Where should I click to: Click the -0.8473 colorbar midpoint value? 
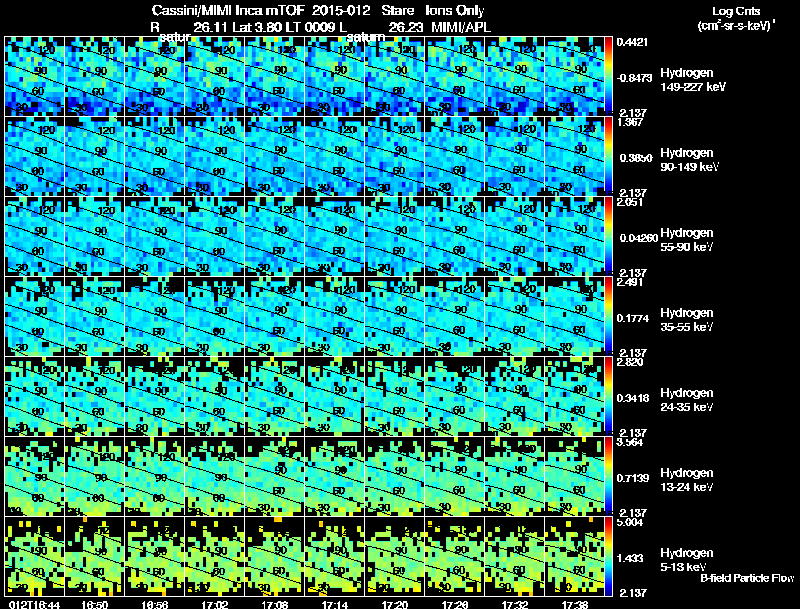click(634, 78)
